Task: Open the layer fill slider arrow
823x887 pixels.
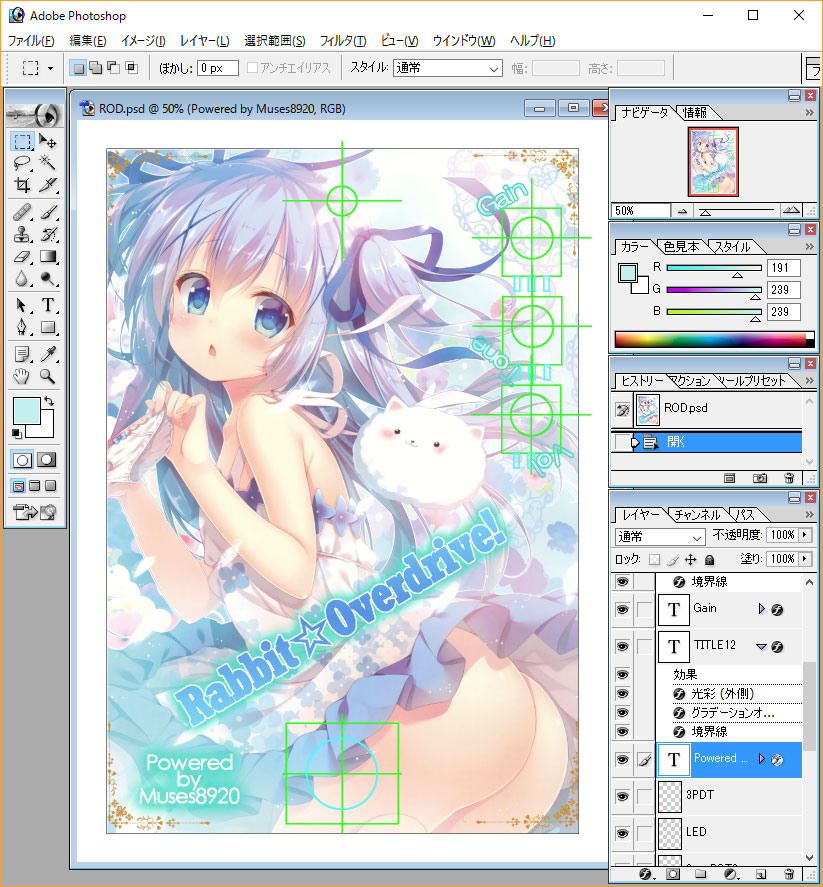Action: coord(805,559)
